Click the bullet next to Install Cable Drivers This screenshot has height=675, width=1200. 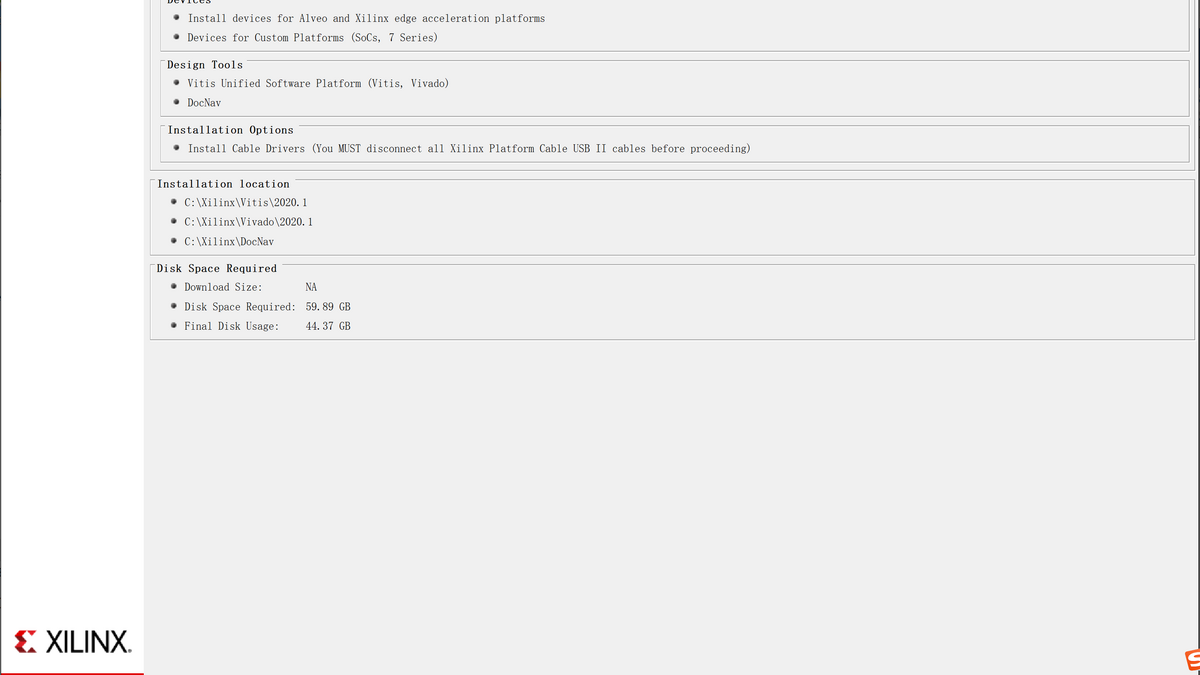pyautogui.click(x=176, y=148)
